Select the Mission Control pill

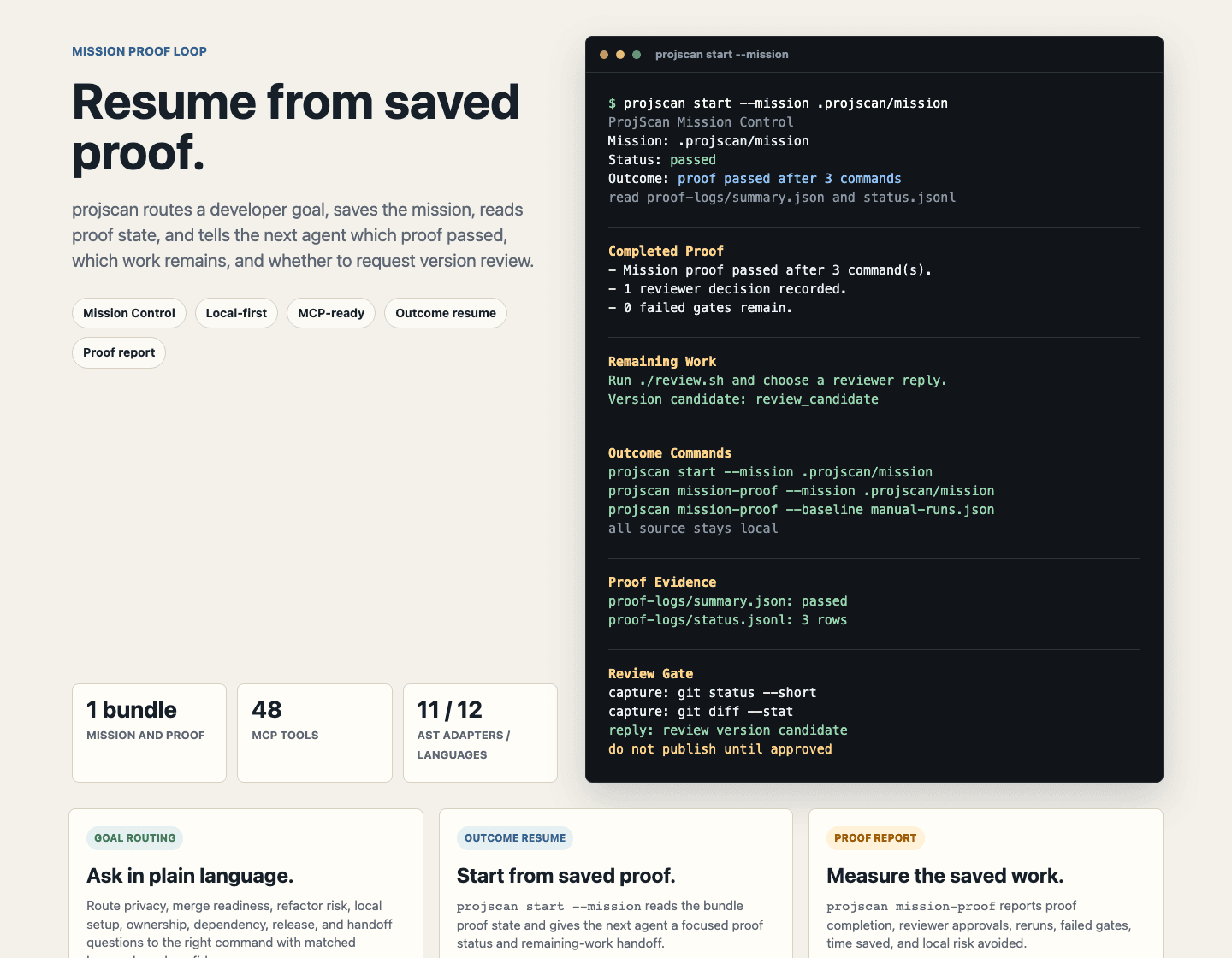click(129, 313)
